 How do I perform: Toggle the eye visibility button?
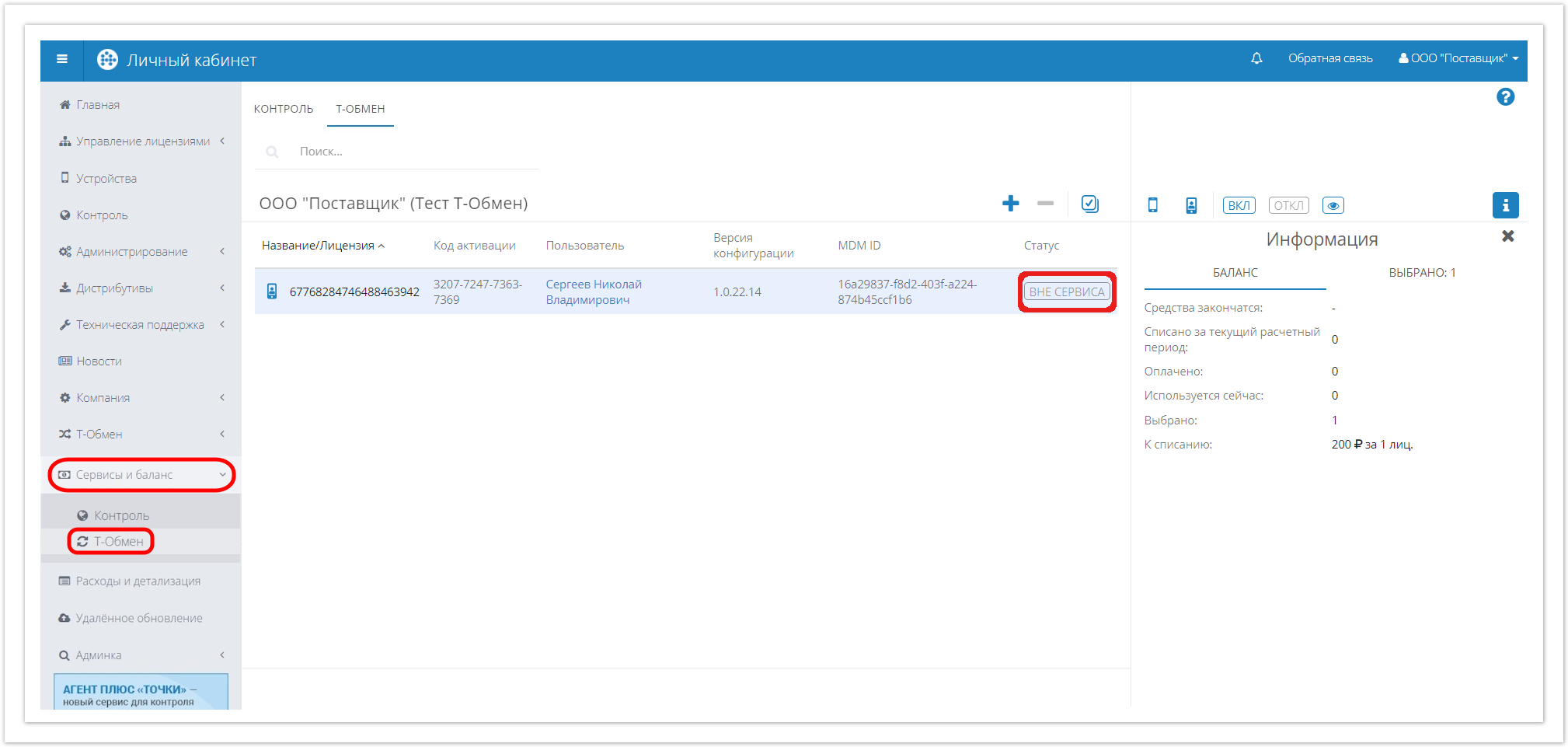point(1333,205)
